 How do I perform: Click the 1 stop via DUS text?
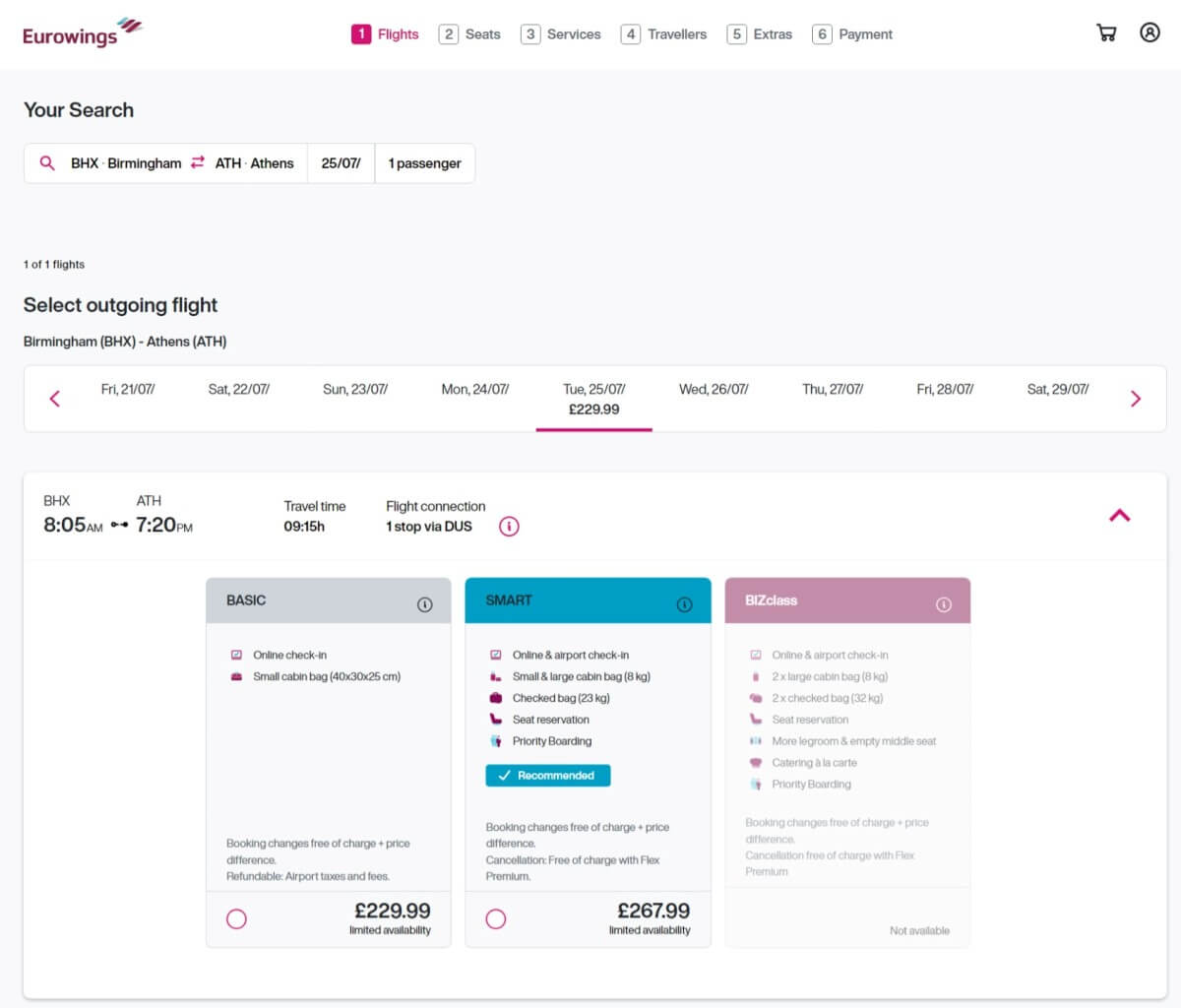tap(429, 527)
